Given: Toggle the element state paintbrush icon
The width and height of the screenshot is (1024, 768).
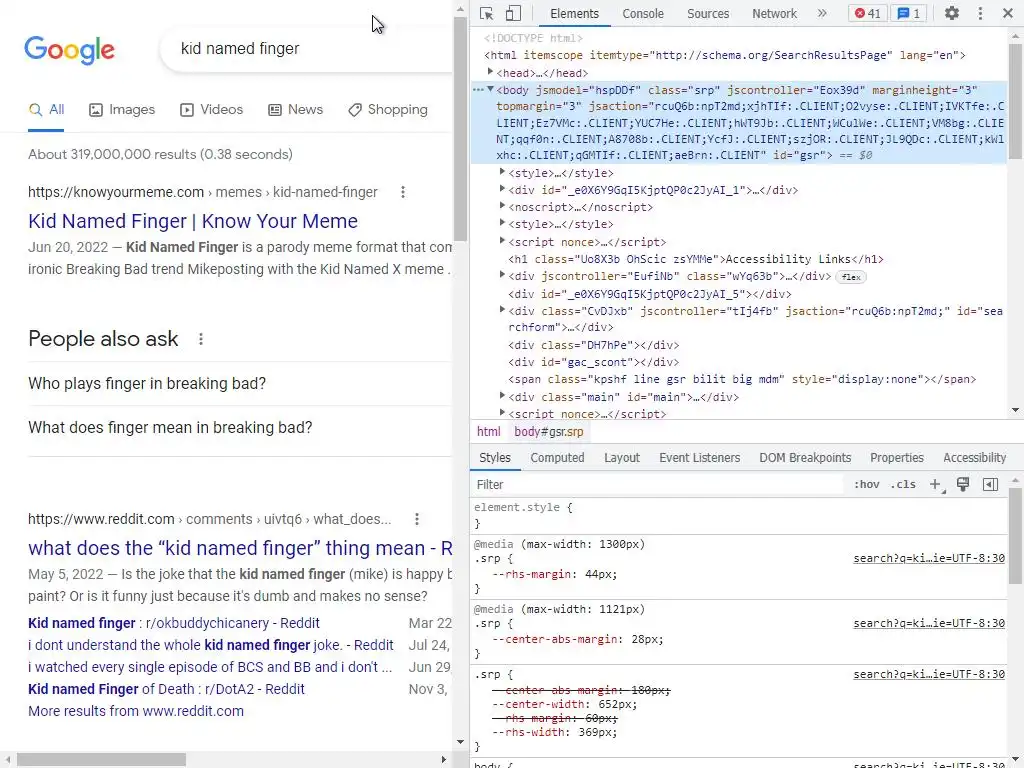Looking at the screenshot, I should tap(963, 485).
